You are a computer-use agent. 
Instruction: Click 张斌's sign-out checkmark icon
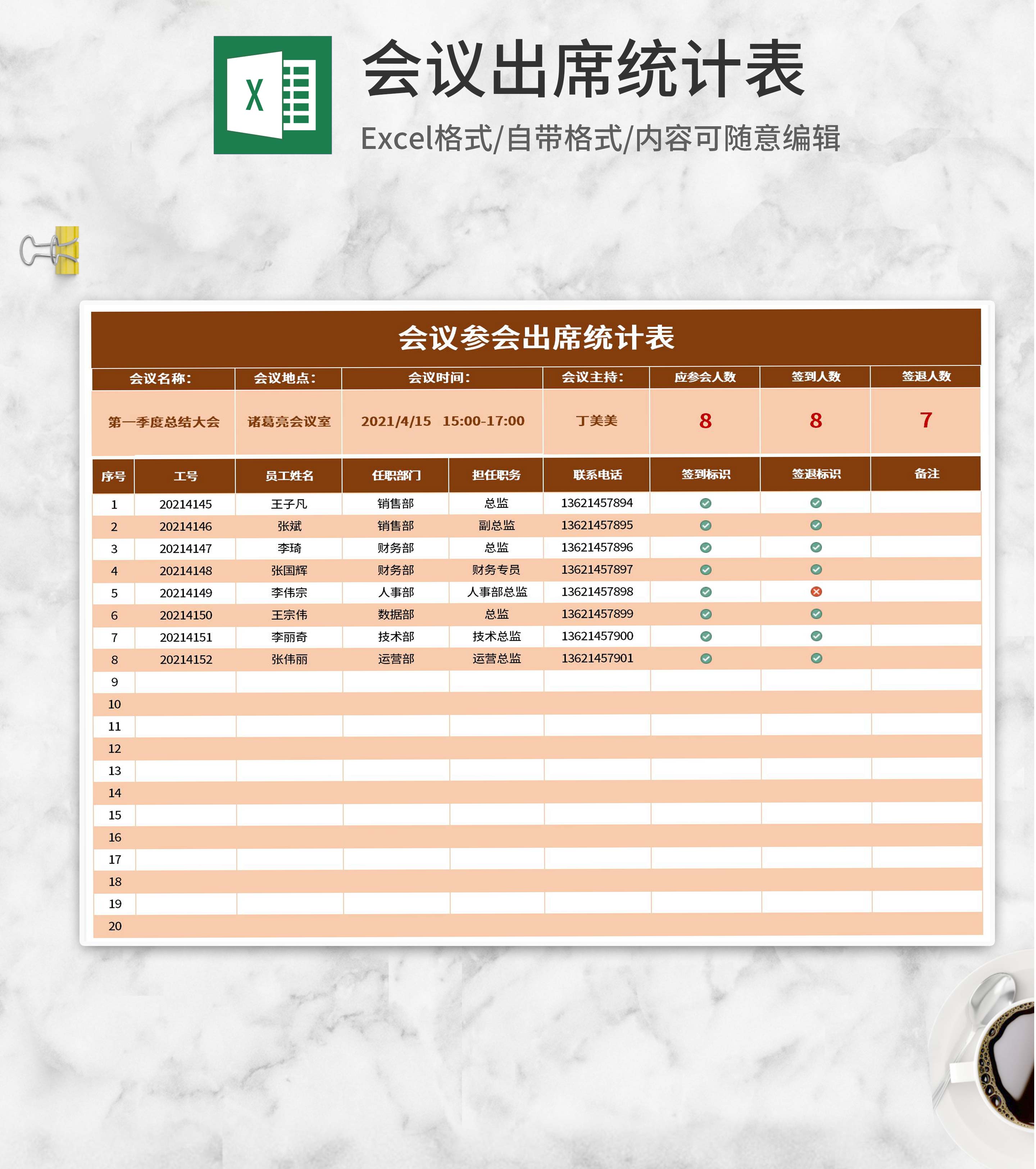tap(817, 526)
